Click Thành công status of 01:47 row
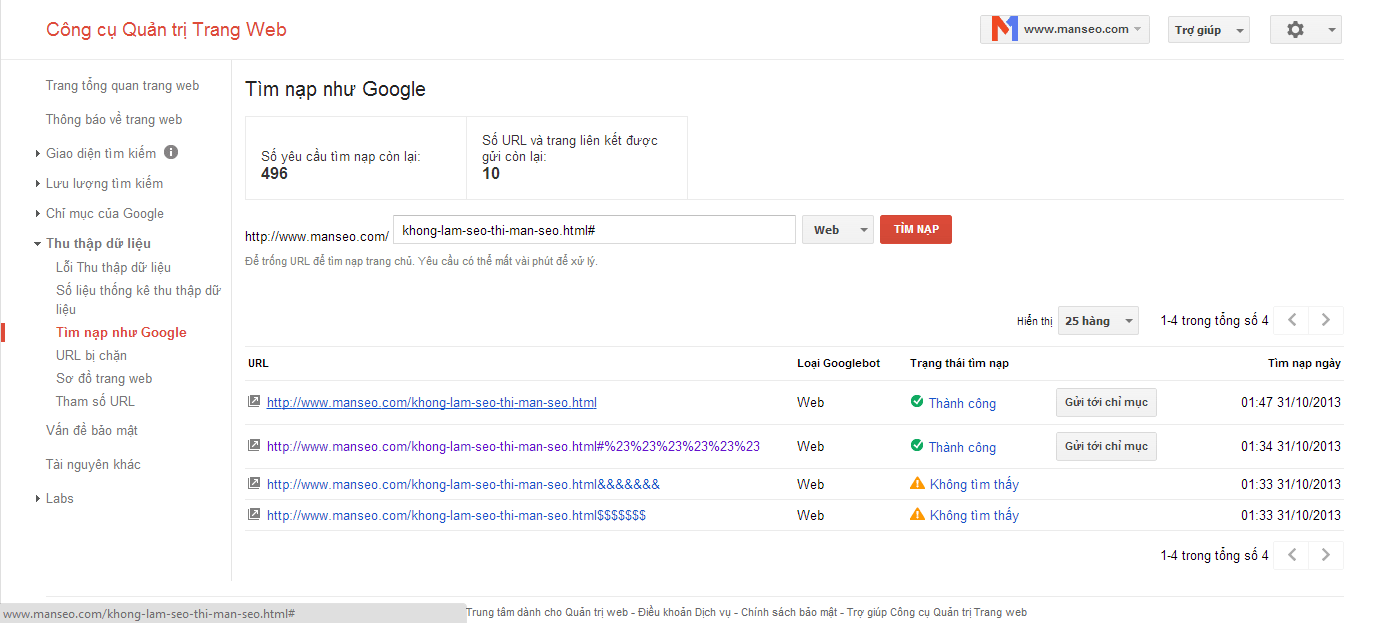Screen dimensions: 1391x623 tap(962, 403)
